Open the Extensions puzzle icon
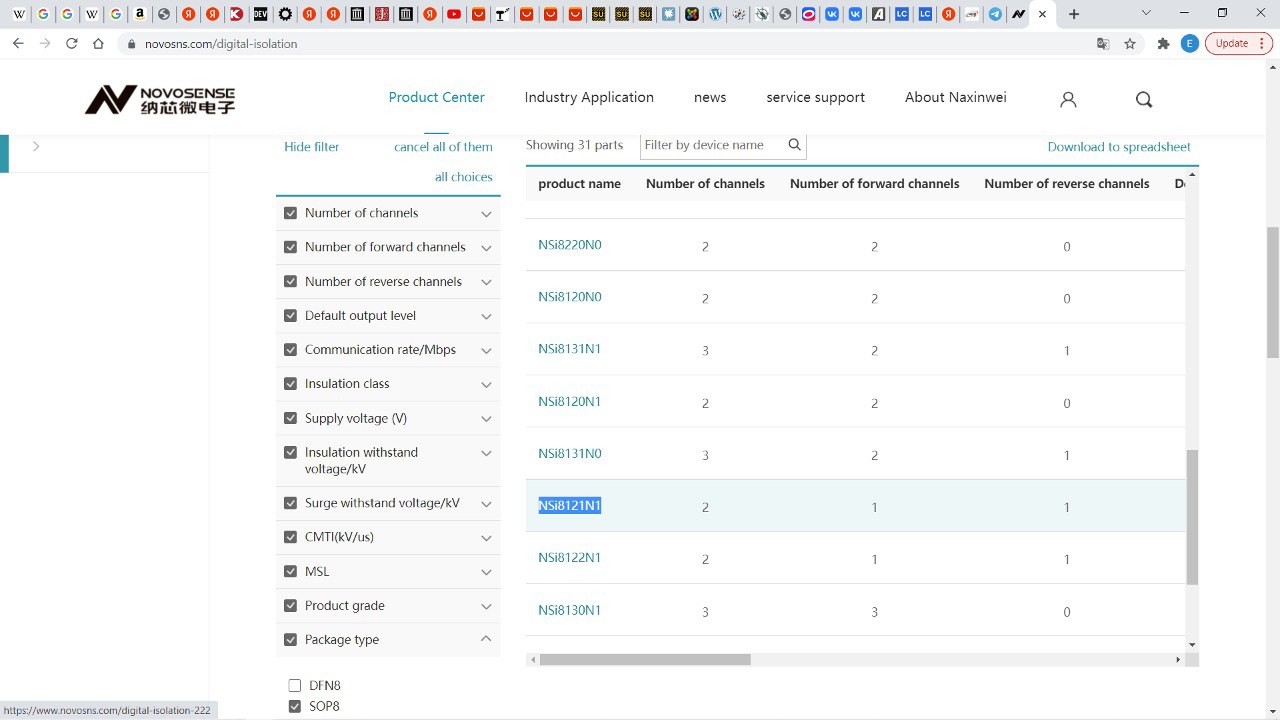1280x720 pixels. (x=1163, y=43)
